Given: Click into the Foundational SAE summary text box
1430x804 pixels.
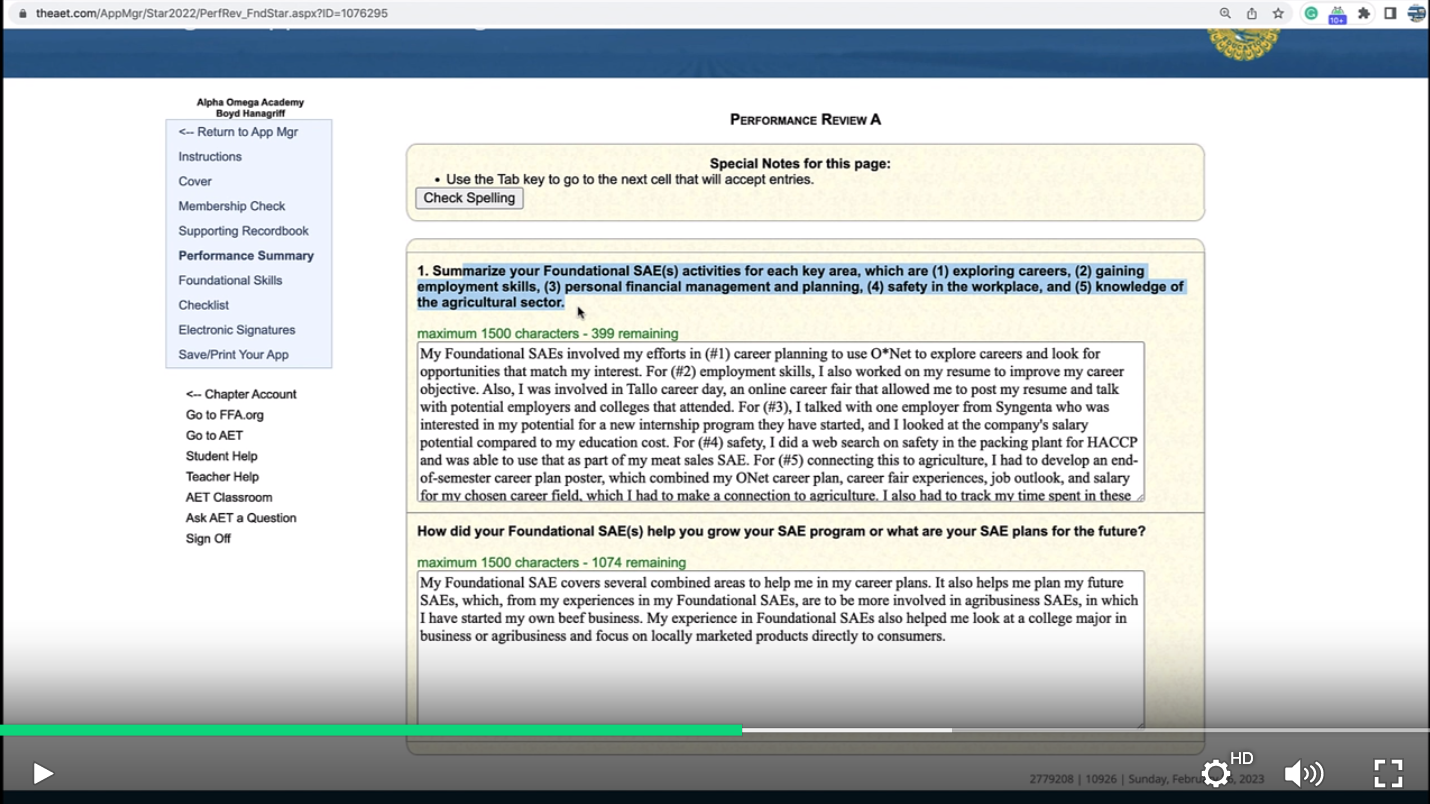Looking at the screenshot, I should pyautogui.click(x=781, y=422).
